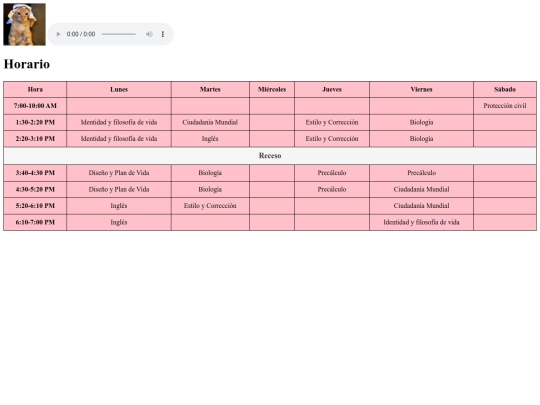Select the Jueves column header
The image size is (540, 405).
pos(332,90)
